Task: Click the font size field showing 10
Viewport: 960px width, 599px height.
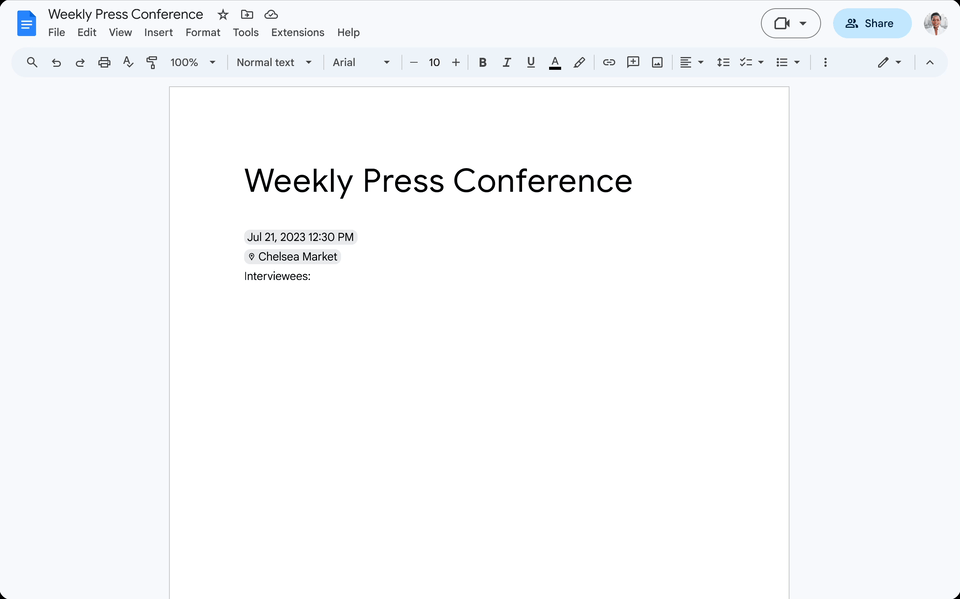Action: [434, 62]
